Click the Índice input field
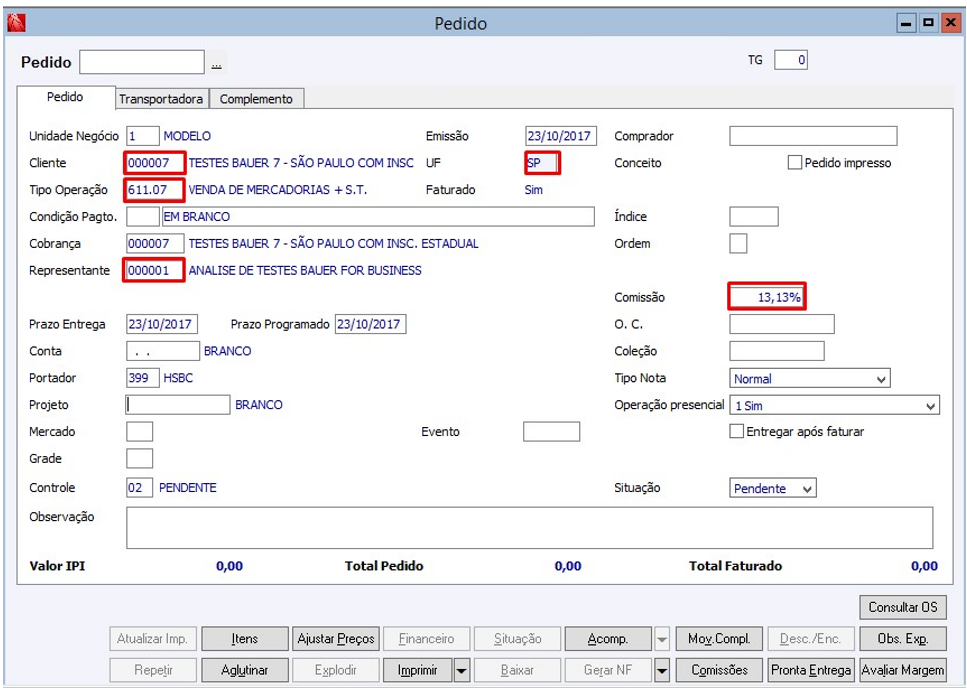 click(754, 217)
